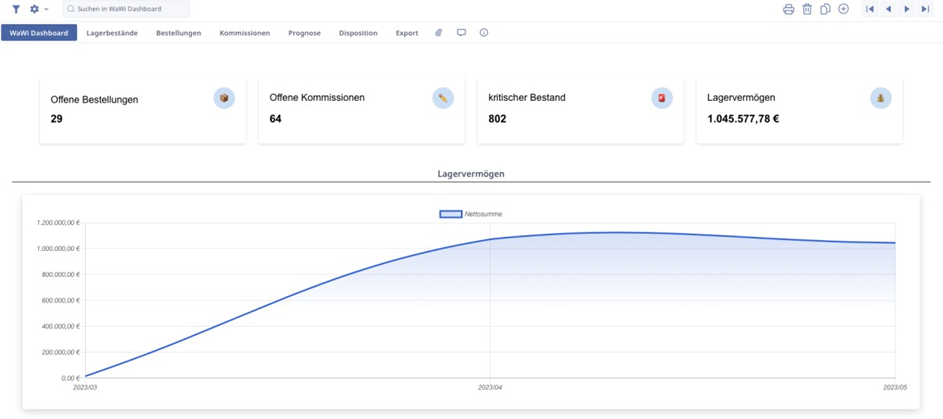Add a new record with plus icon
This screenshot has width=943, height=419.
click(843, 9)
